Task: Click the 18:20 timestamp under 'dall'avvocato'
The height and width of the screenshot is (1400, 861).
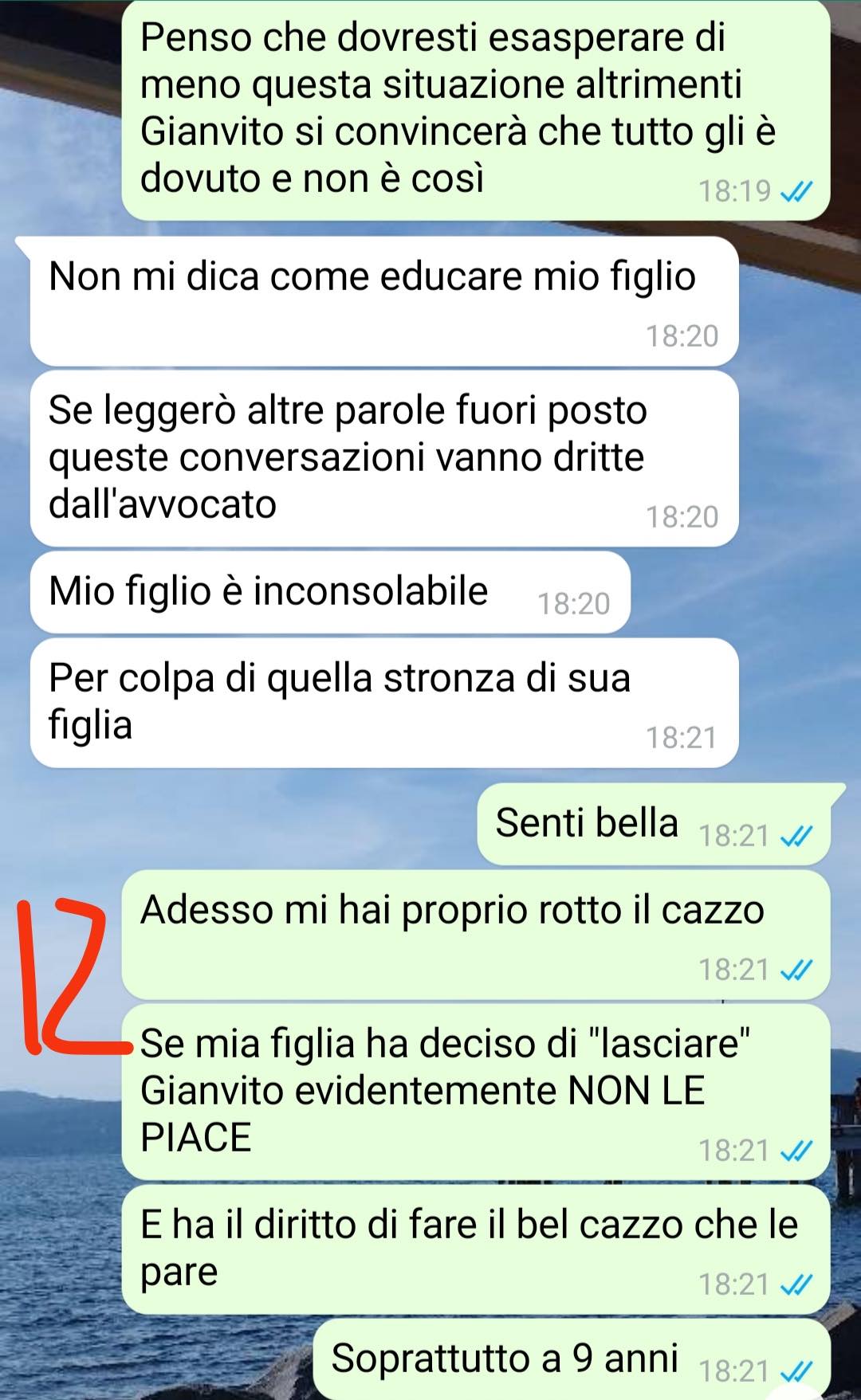Action: click(682, 517)
